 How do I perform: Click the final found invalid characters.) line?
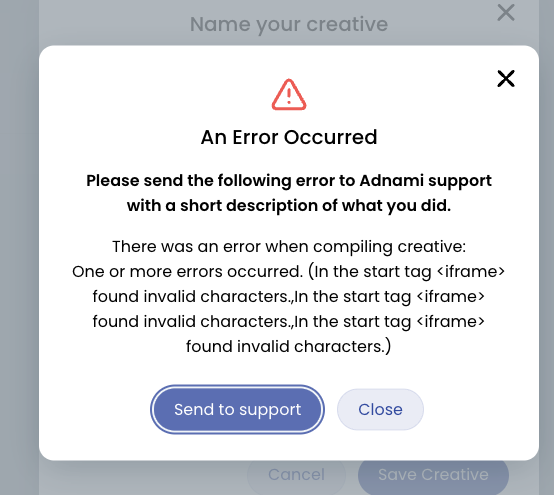[289, 347]
